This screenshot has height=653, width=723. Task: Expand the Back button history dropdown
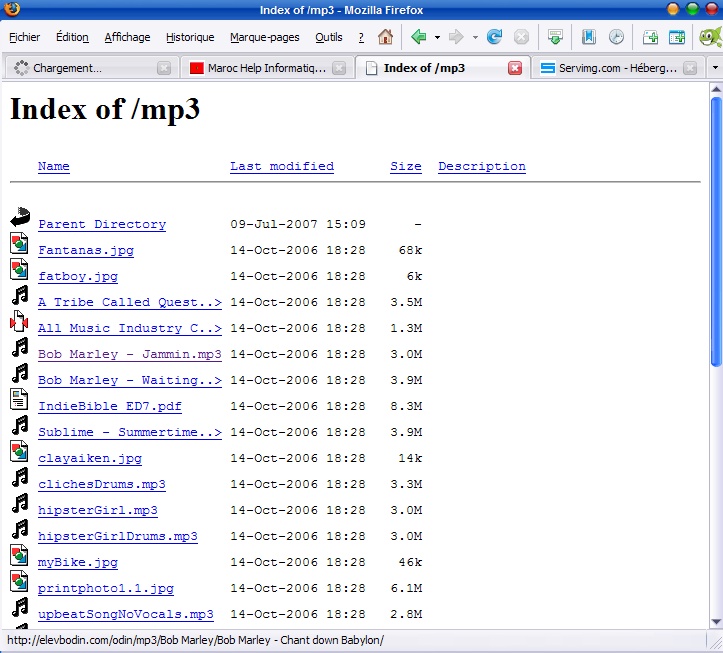click(x=437, y=37)
